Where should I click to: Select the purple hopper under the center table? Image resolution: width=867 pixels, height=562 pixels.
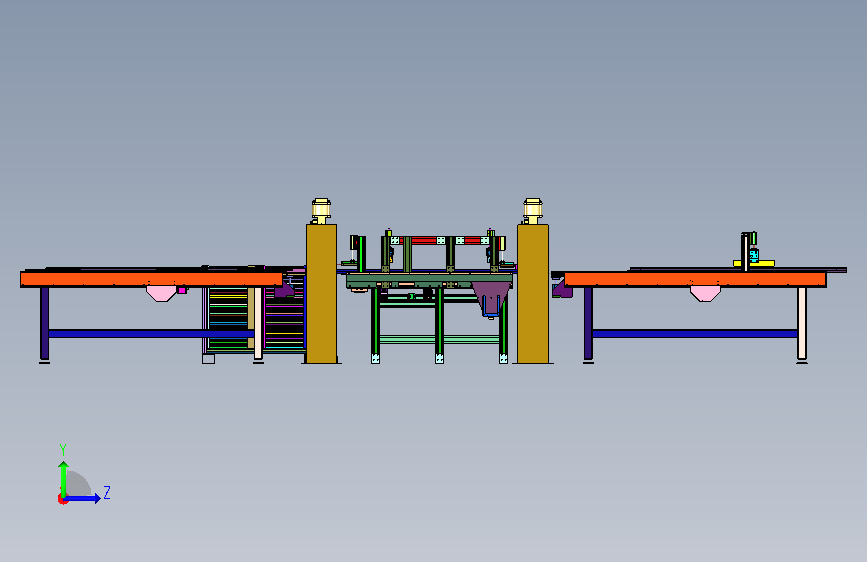coord(491,299)
